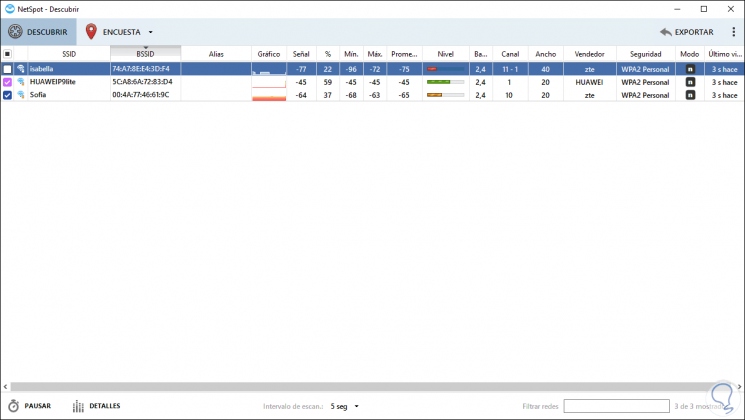Viewport: 745px width, 420px height.
Task: Click the Wi-Fi icon beside HUAWEIP9lite
Action: (21, 82)
